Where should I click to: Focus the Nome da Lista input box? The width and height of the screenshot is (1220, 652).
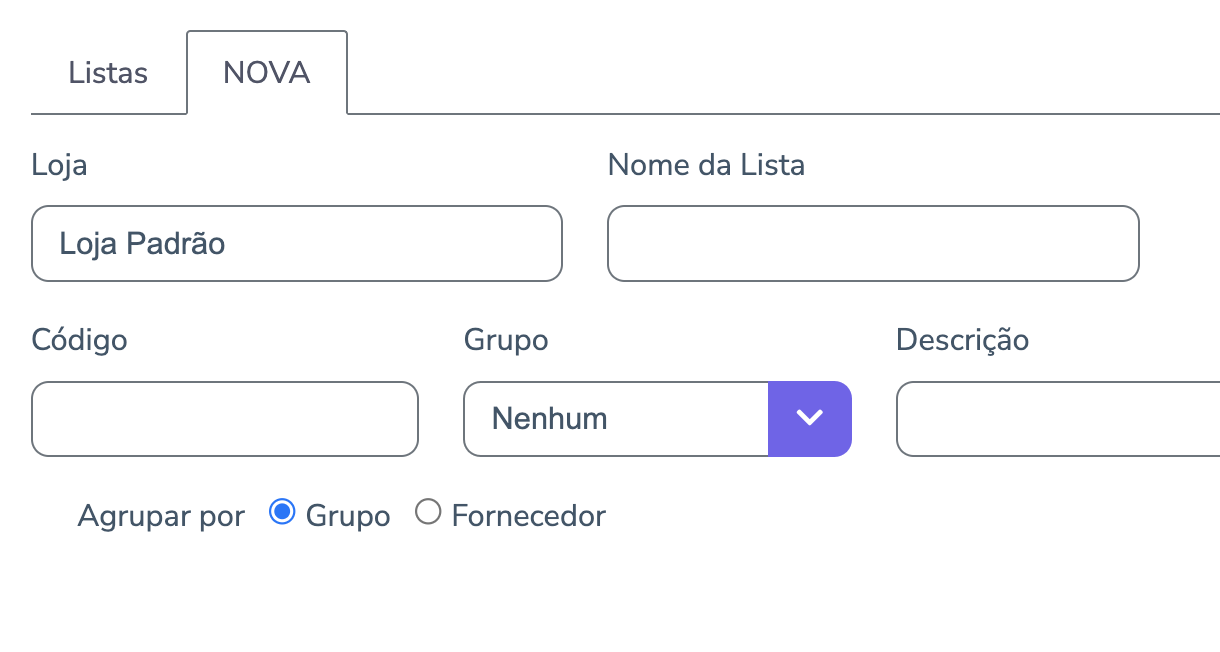pos(873,244)
